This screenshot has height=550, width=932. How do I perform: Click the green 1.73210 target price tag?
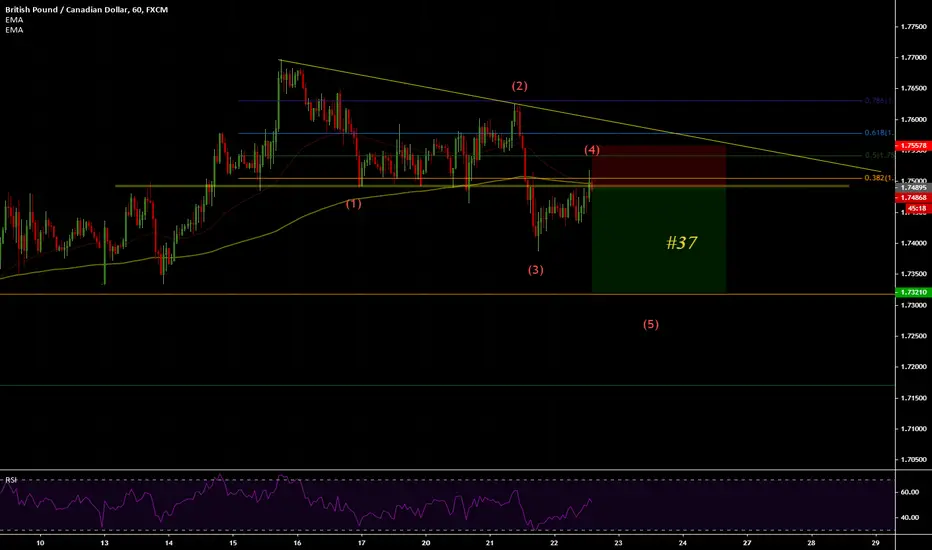coord(913,293)
